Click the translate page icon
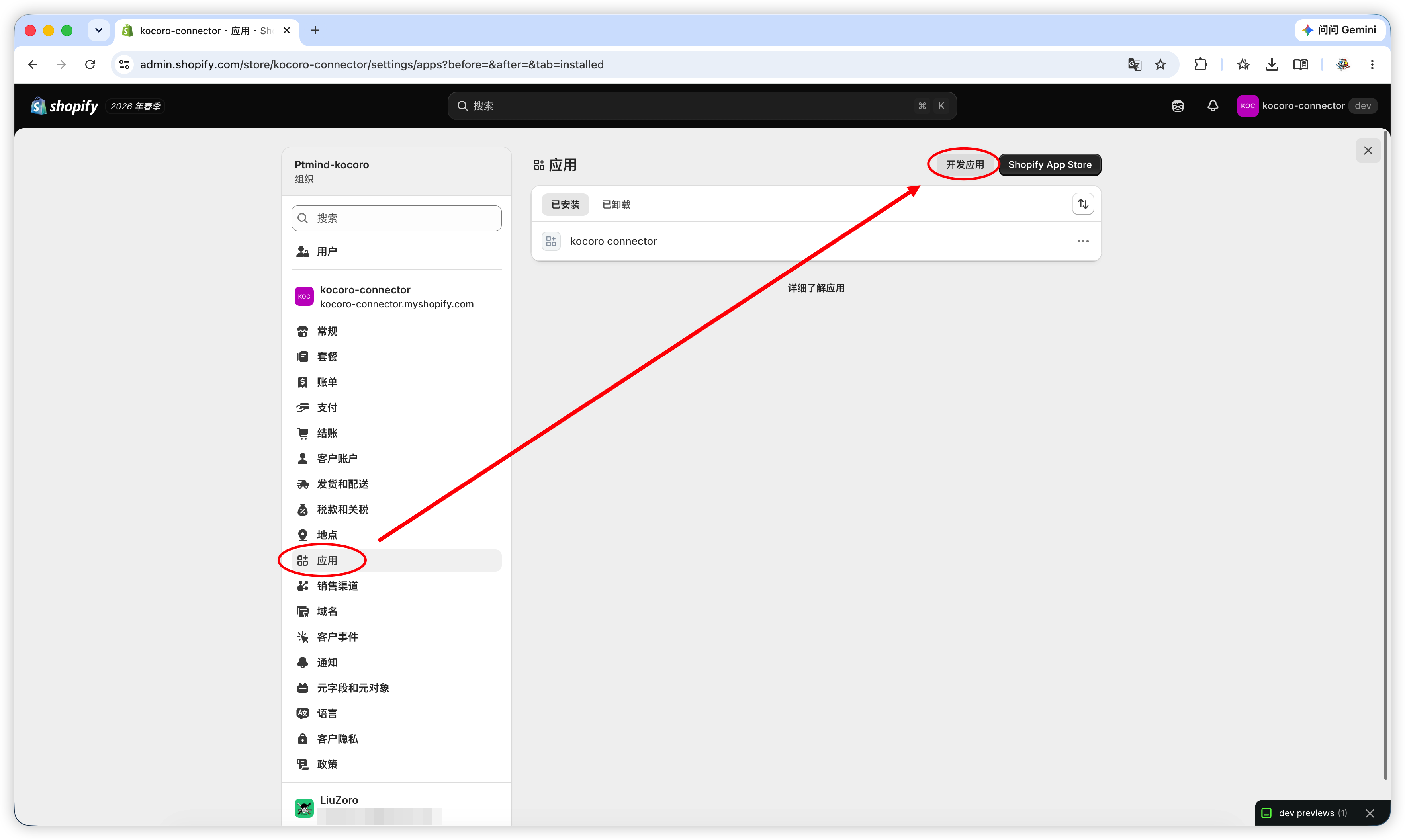The width and height of the screenshot is (1405, 840). tap(1135, 64)
